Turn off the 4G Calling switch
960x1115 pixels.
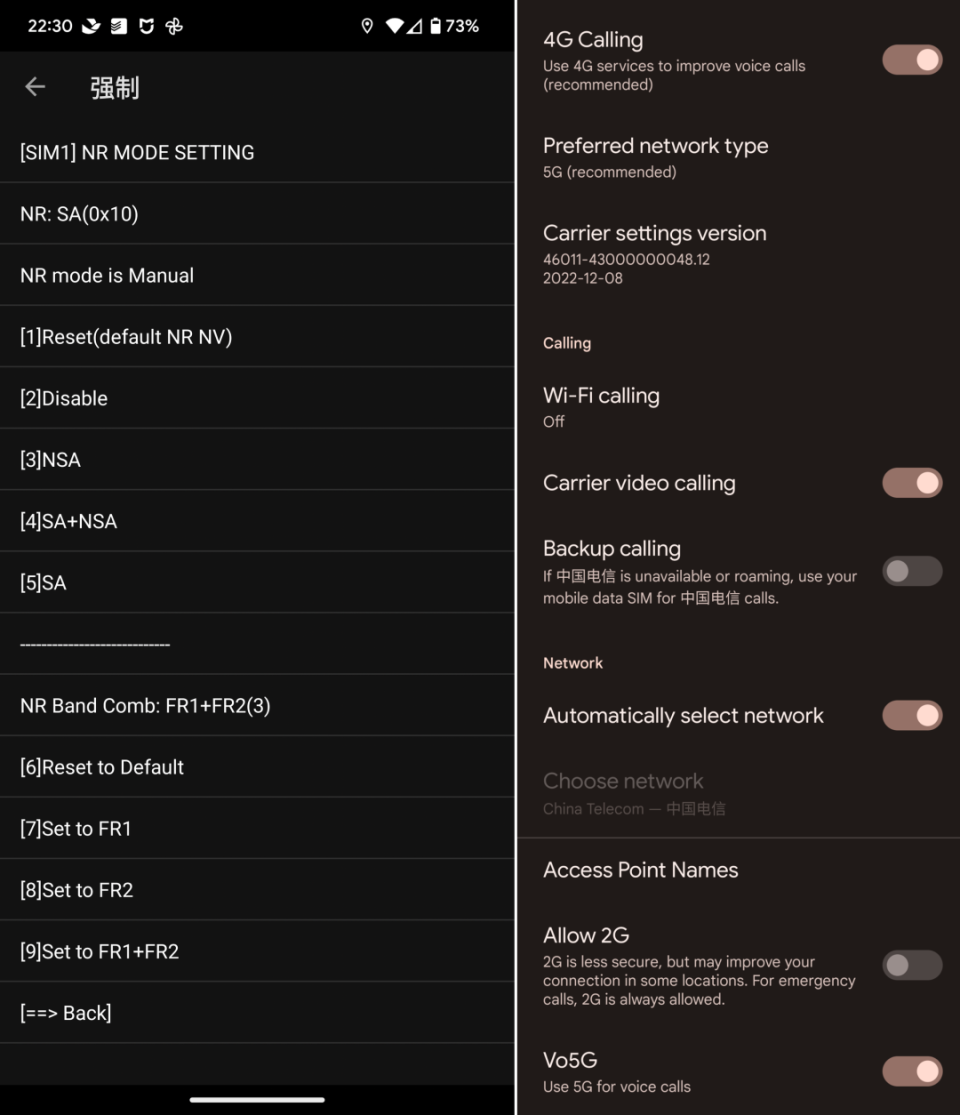click(x=911, y=60)
